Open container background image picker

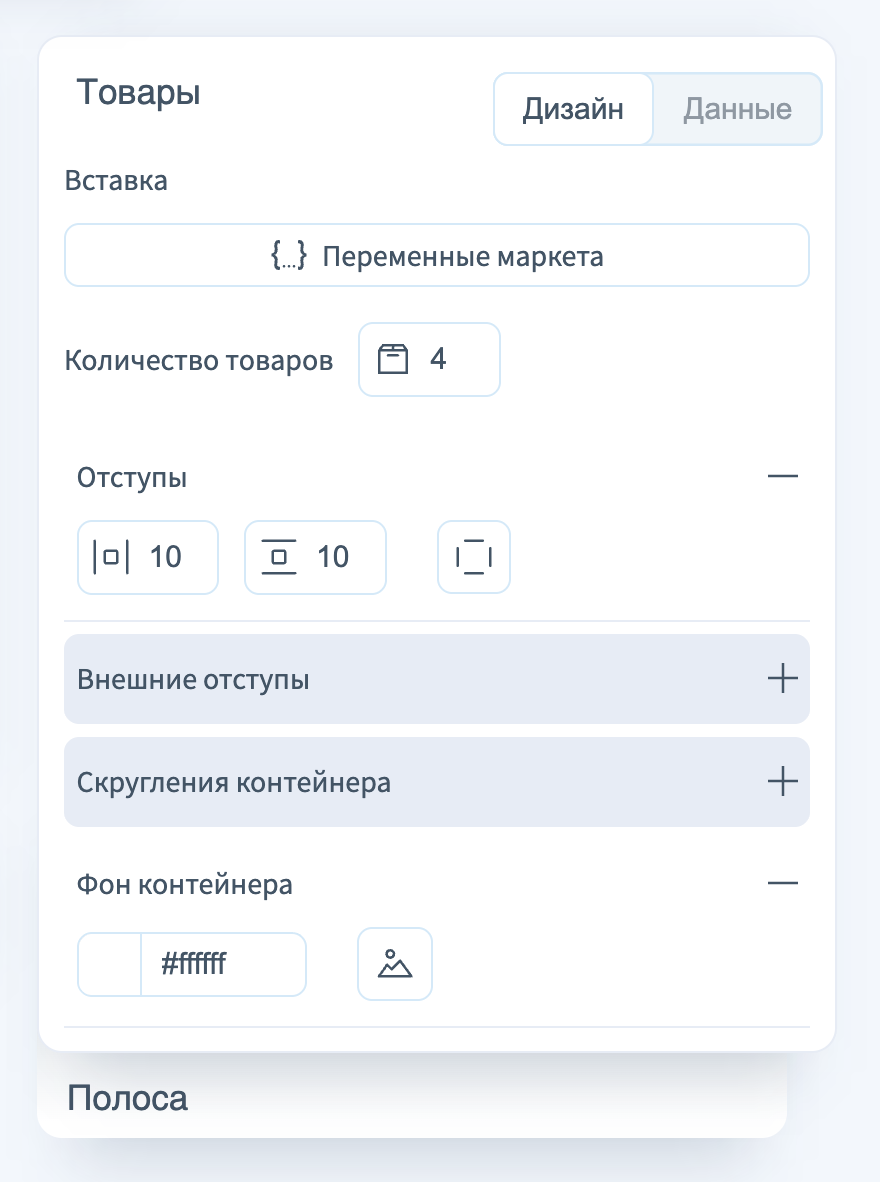coord(395,964)
